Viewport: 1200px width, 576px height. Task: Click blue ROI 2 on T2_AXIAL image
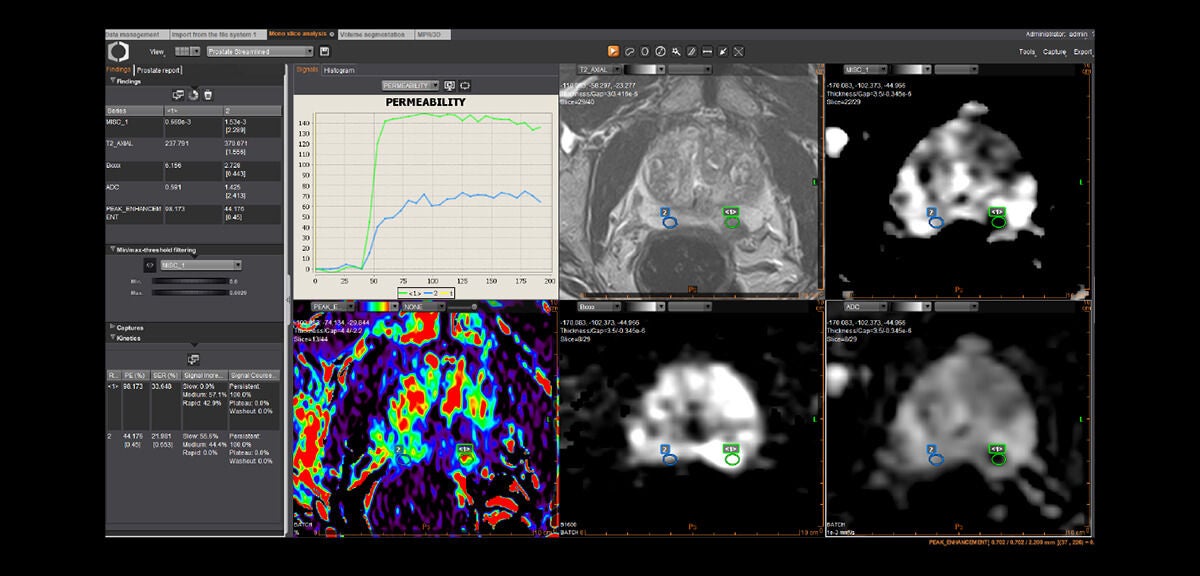(670, 222)
